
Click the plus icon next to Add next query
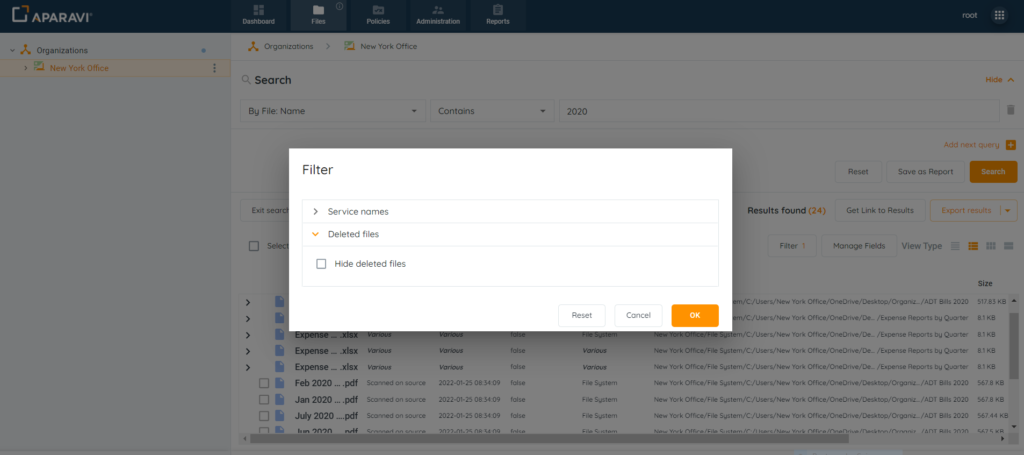[1011, 145]
